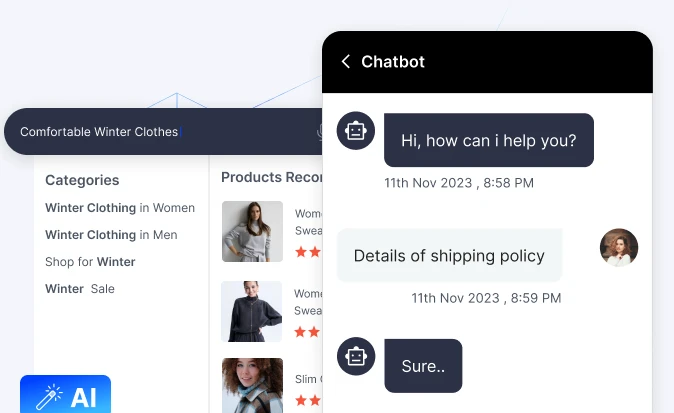This screenshot has width=674, height=413.
Task: Click the bot avatar beside greeting message
Action: (355, 131)
